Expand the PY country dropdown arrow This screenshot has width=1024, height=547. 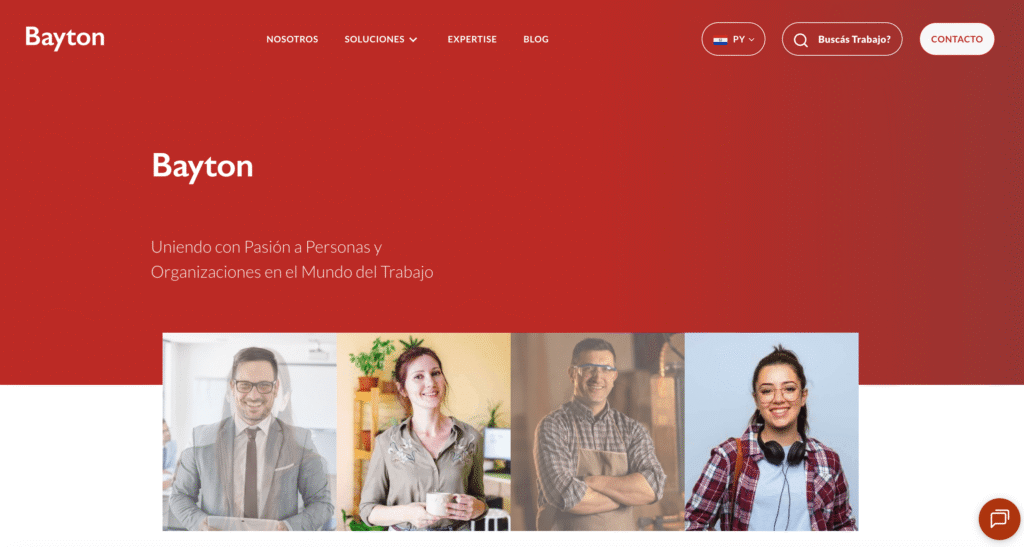click(751, 40)
